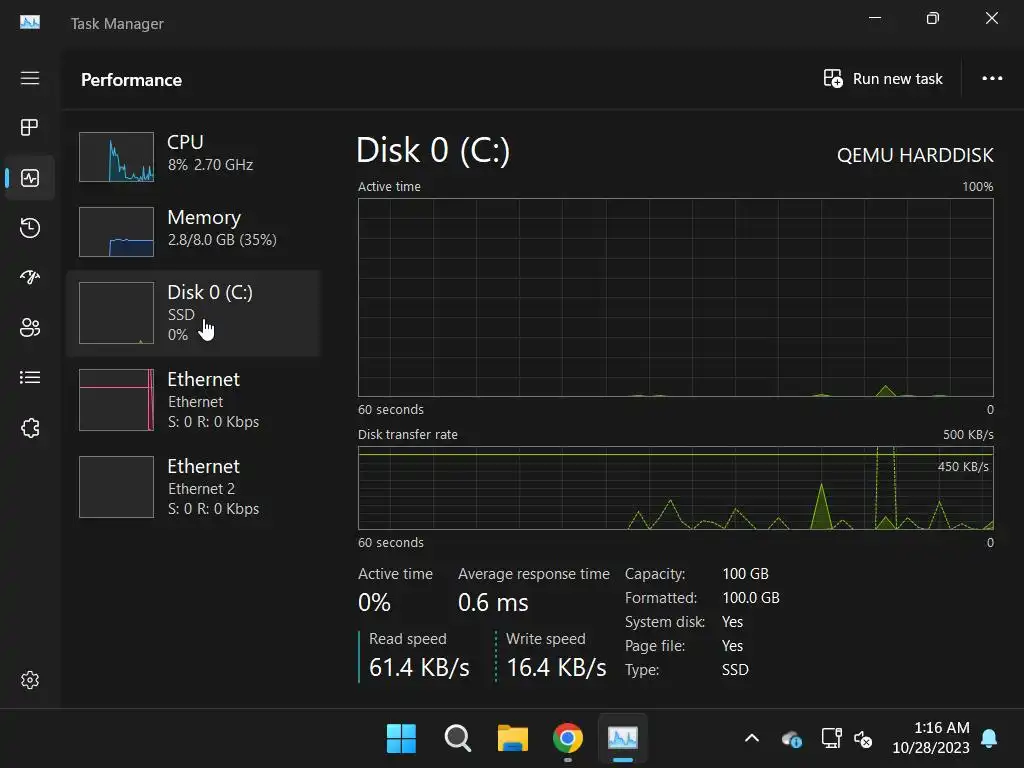Select the Ethernet 2 adapter item

pyautogui.click(x=192, y=487)
